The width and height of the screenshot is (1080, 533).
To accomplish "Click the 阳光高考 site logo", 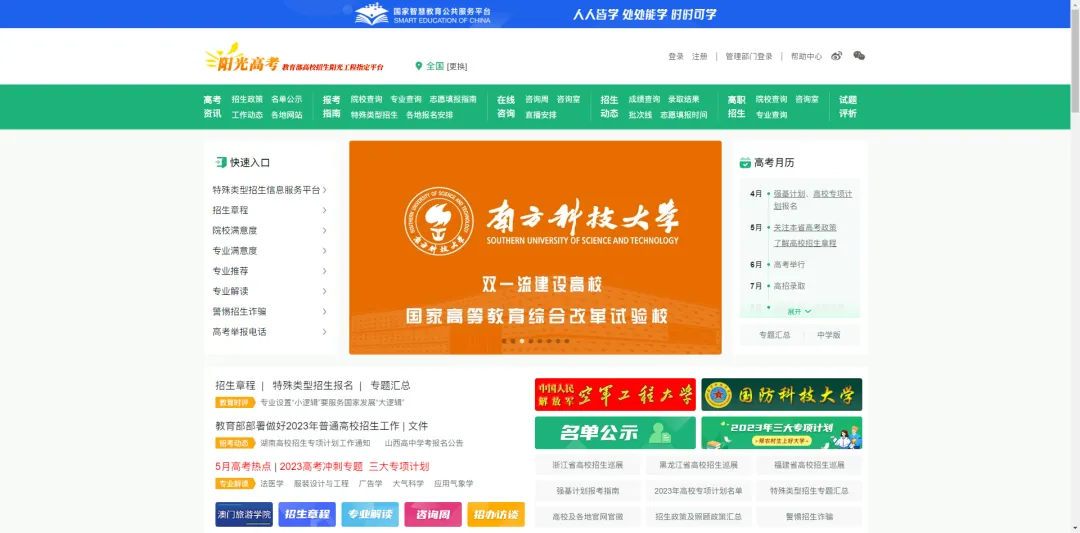I will (294, 58).
